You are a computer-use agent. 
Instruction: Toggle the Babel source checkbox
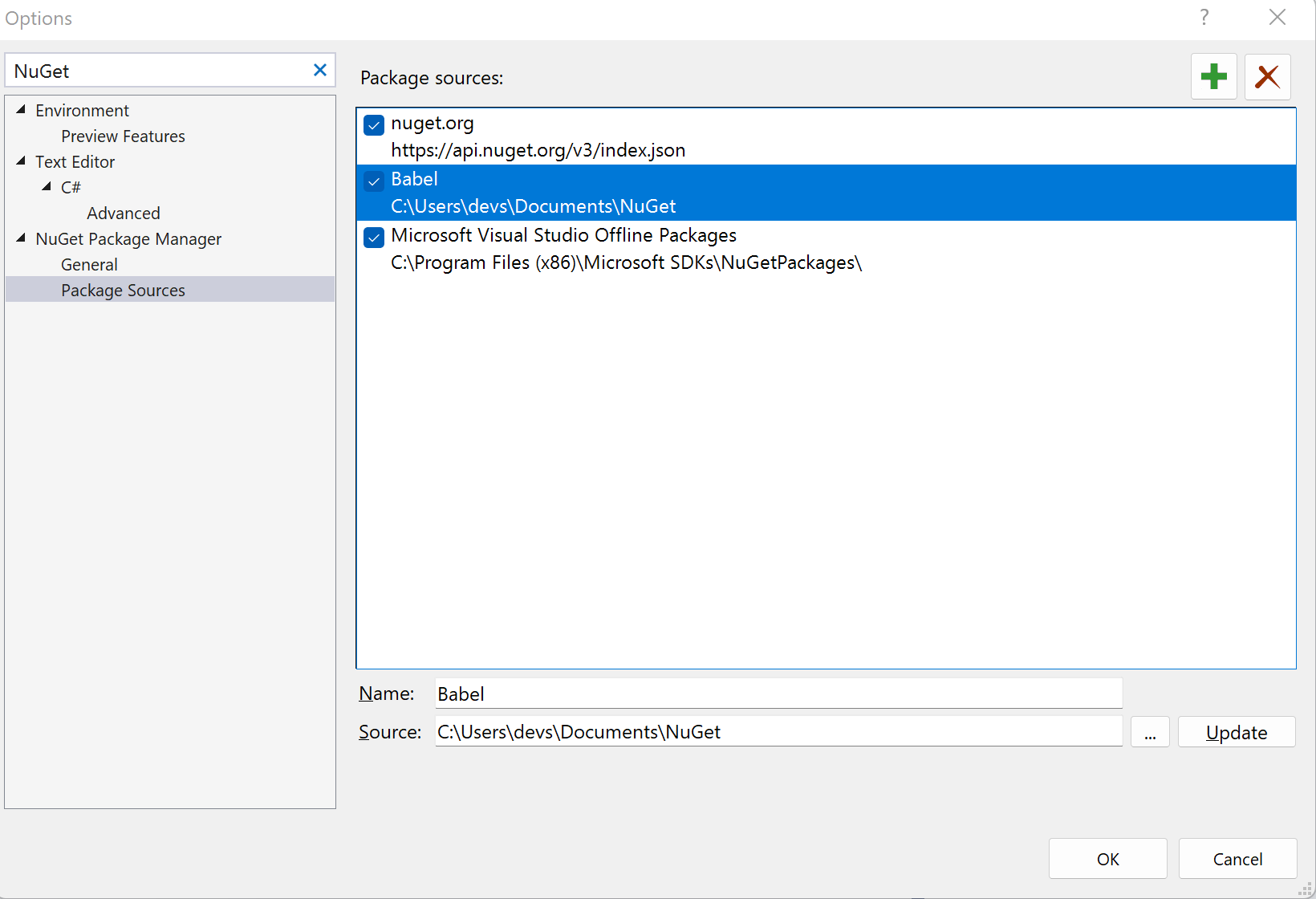click(x=374, y=181)
